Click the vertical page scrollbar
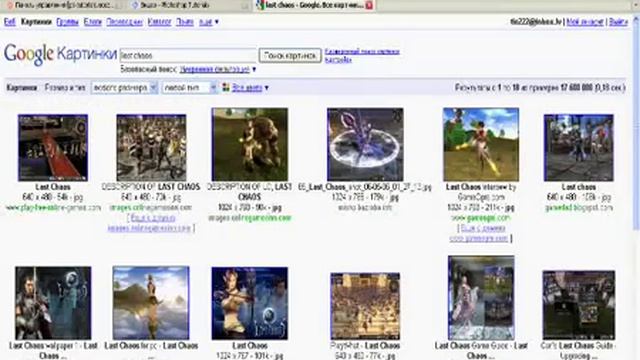Image resolution: width=640 pixels, height=360 pixels. [x=636, y=122]
